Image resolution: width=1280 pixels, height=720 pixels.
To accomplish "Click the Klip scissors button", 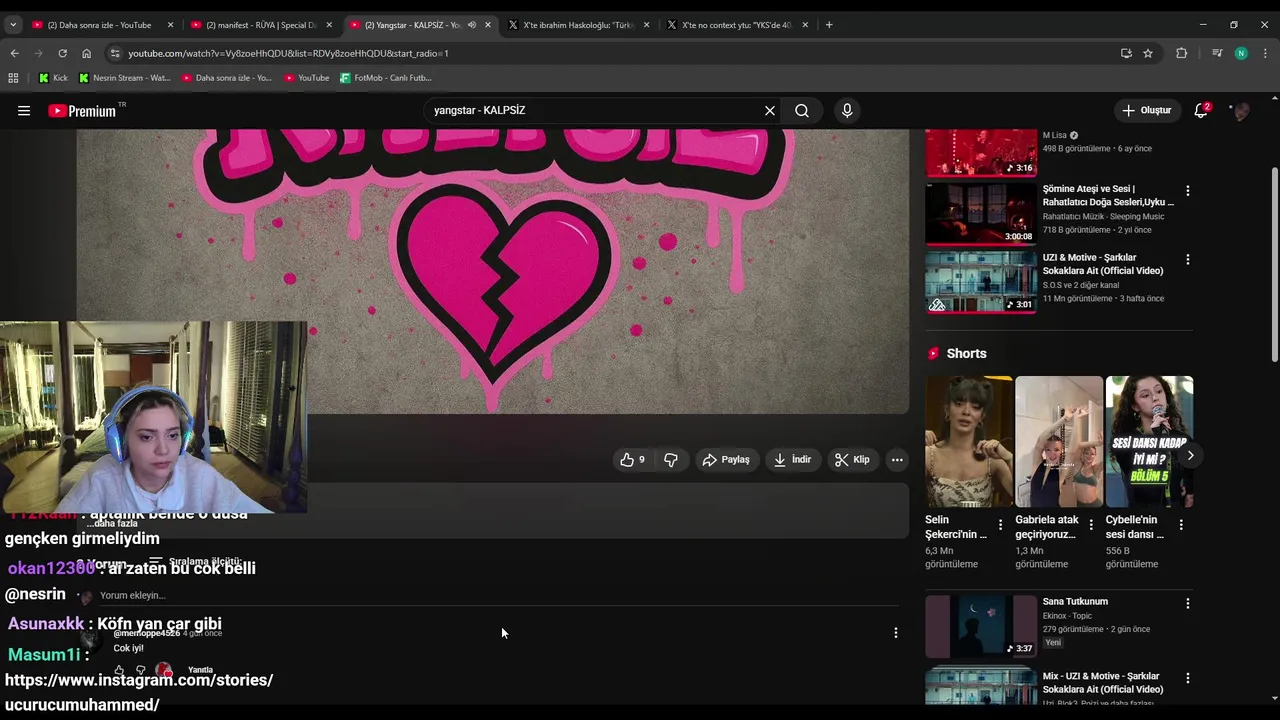I will tap(852, 460).
